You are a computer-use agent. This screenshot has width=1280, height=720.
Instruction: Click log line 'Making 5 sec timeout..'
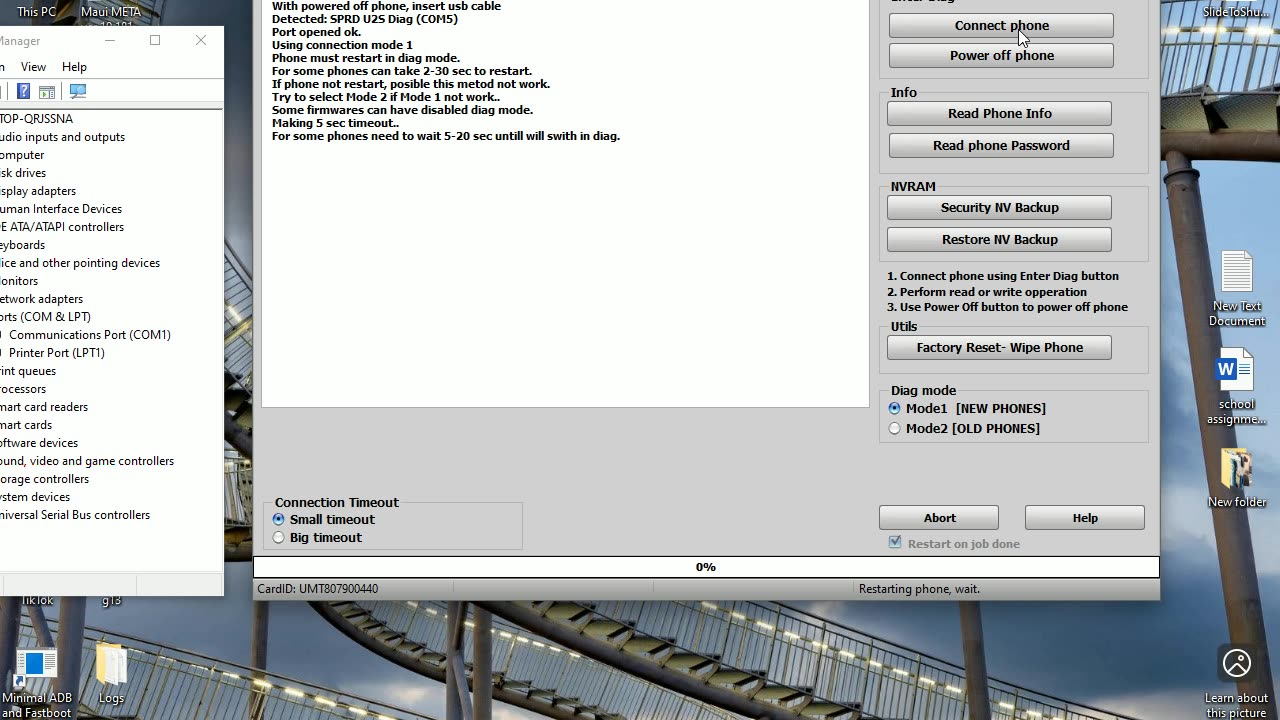click(x=335, y=123)
